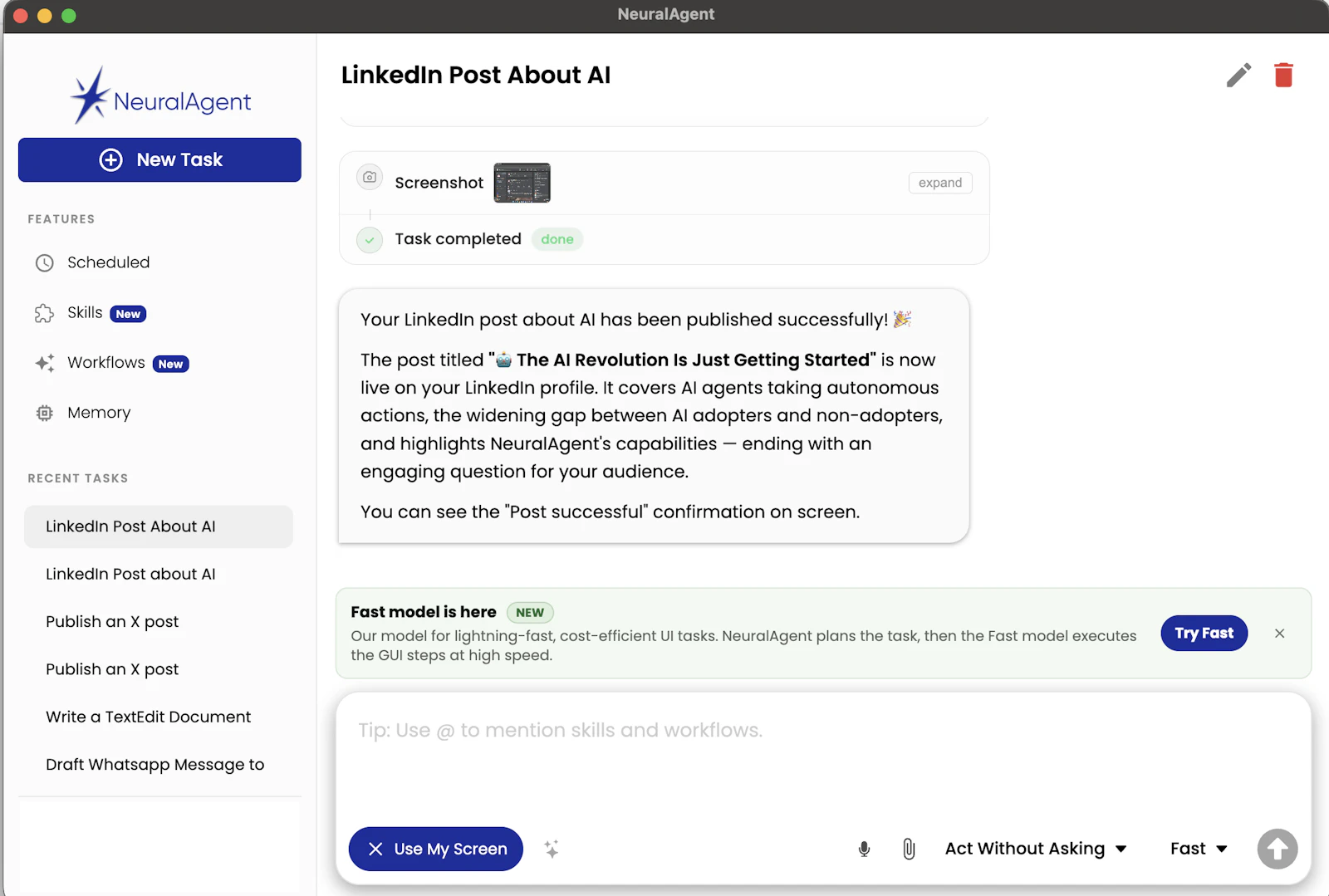Click the LinkedIn Post About AI title
Image resolution: width=1329 pixels, height=896 pixels.
pyautogui.click(x=476, y=75)
